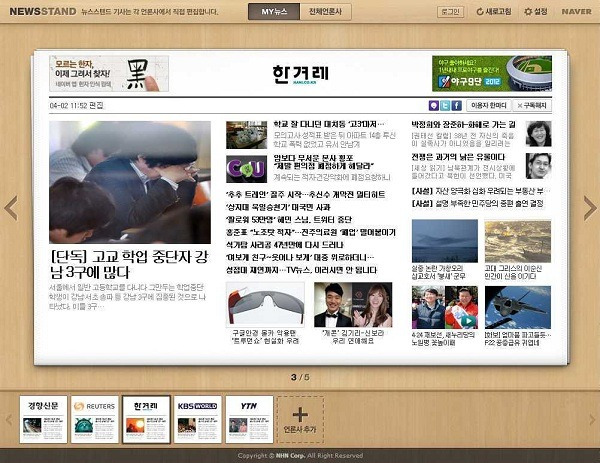Open article 삭카린 사라공 4천만에 다시 드러나
Viewport: 600px width, 463px height.
285,245
